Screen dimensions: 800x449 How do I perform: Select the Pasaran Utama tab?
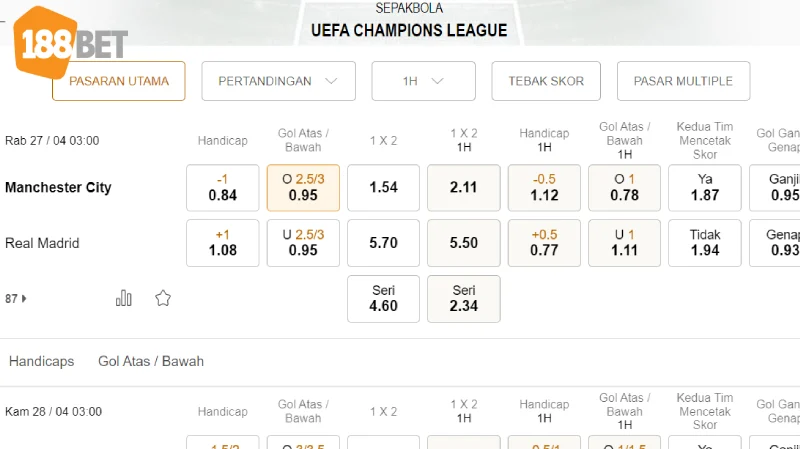pyautogui.click(x=119, y=81)
